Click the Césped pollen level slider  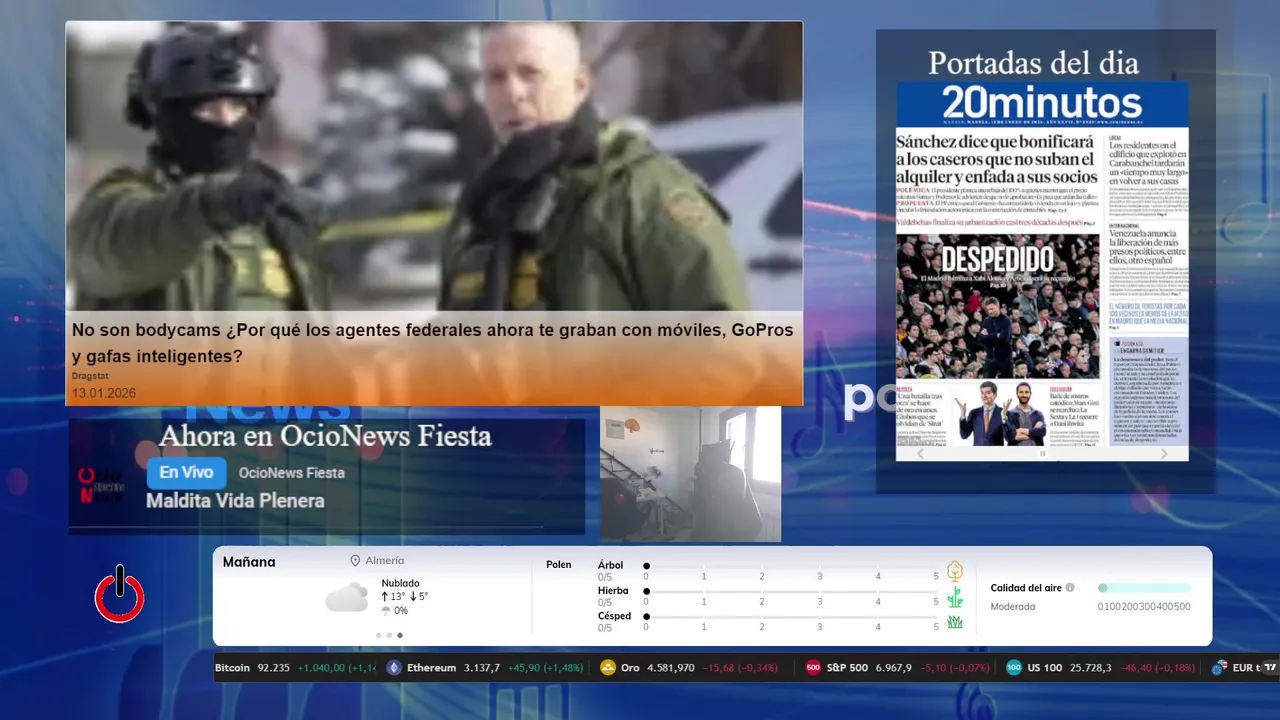coord(791,617)
